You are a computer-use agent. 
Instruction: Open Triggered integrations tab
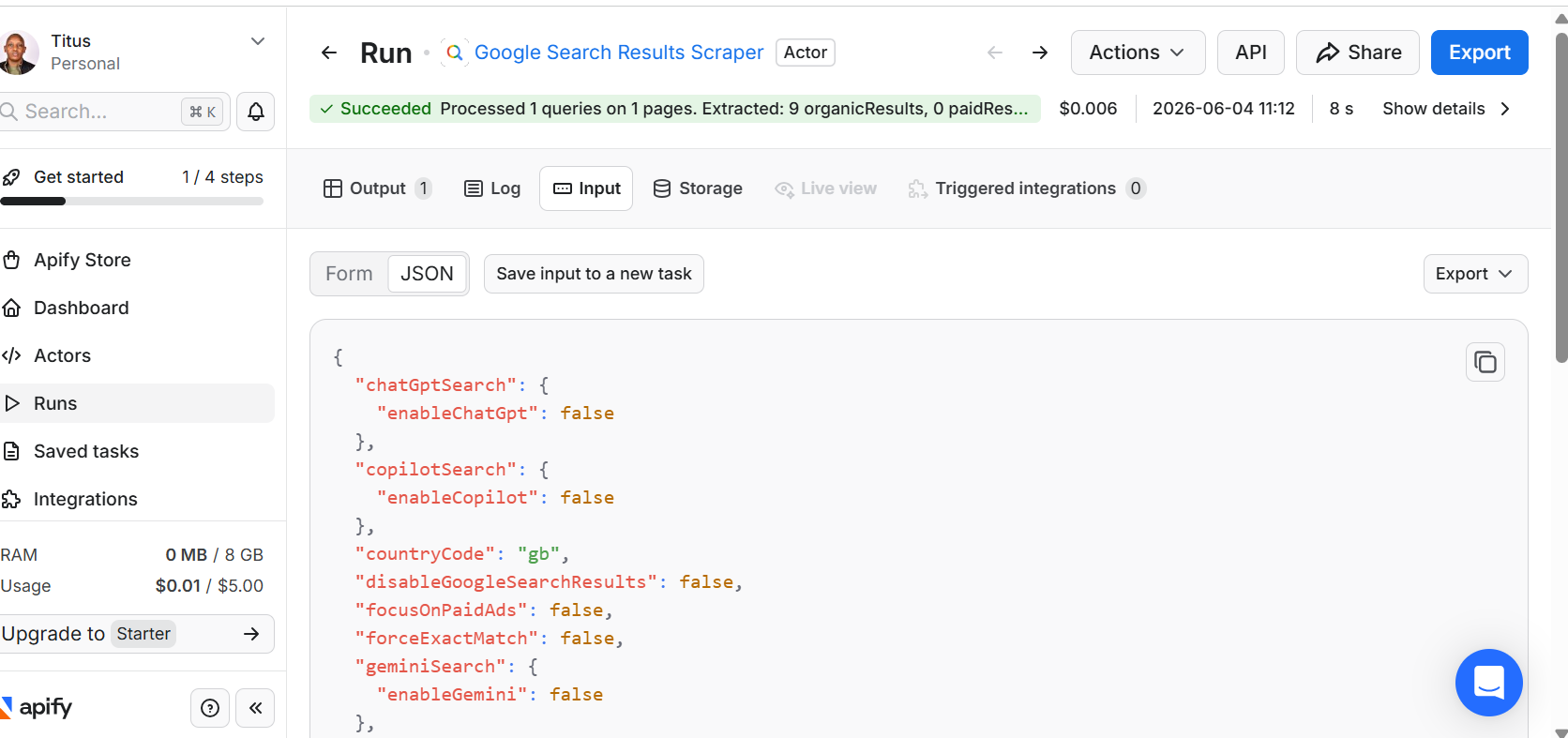(x=1027, y=188)
